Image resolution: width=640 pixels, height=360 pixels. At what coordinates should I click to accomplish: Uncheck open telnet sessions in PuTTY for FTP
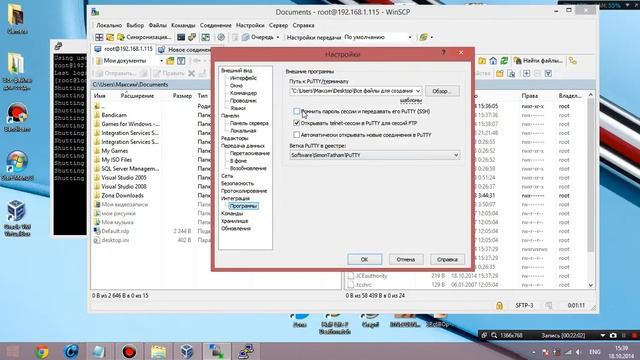[x=297, y=123]
